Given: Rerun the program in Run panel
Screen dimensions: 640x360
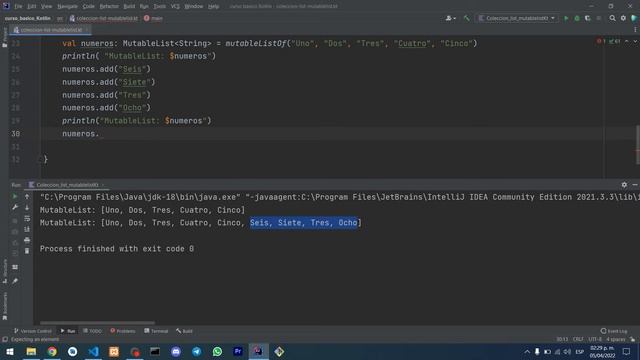Looking at the screenshot, I should 15,196.
